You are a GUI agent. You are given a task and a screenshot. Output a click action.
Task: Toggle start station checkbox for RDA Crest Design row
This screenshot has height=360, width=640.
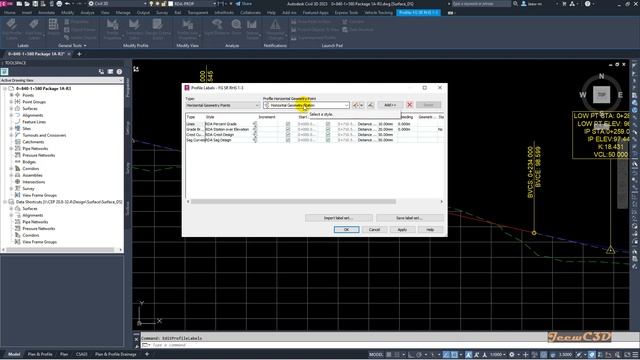(288, 135)
